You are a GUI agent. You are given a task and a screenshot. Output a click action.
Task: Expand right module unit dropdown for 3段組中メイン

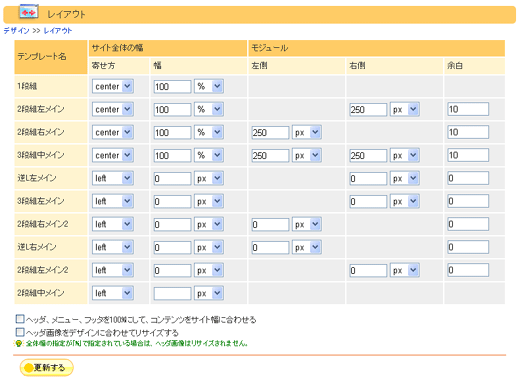(x=405, y=155)
